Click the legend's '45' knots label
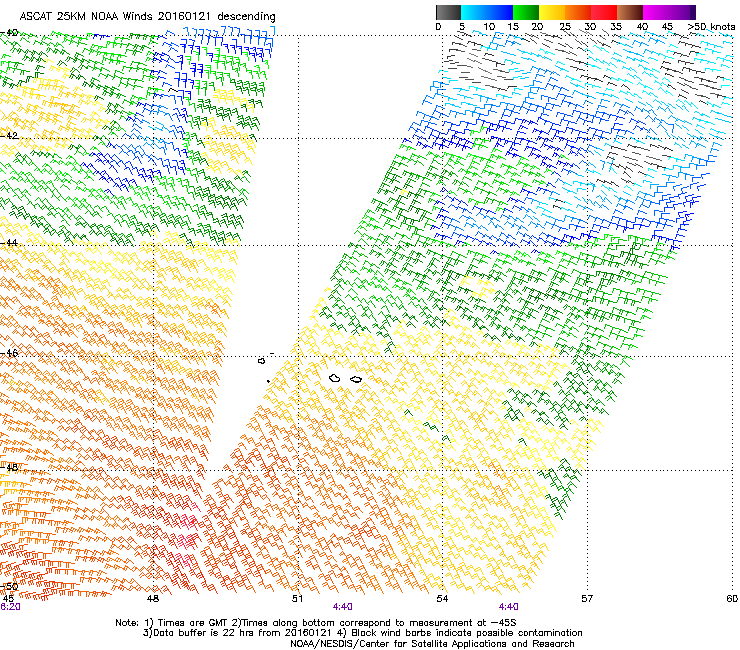The width and height of the screenshot is (740, 650). (x=667, y=26)
